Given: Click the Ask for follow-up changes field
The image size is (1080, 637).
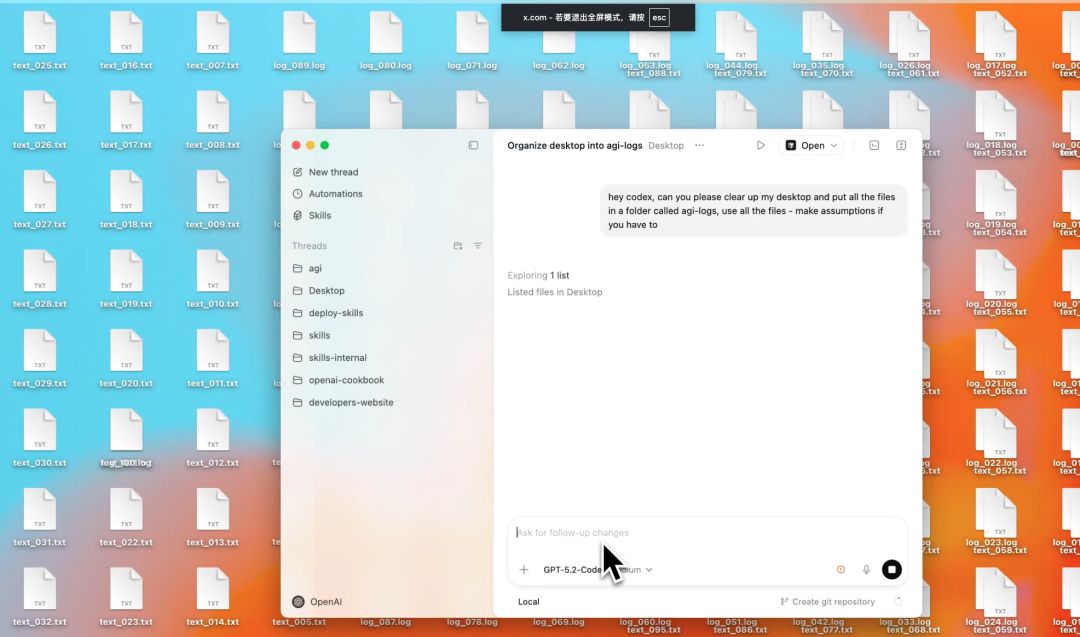Looking at the screenshot, I should pyautogui.click(x=700, y=533).
